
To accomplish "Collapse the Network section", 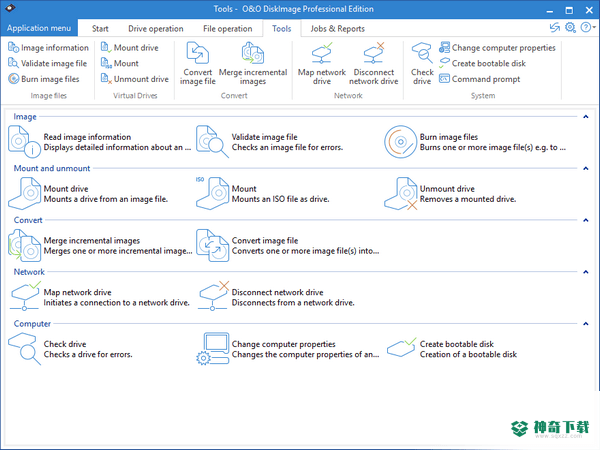I will click(585, 272).
